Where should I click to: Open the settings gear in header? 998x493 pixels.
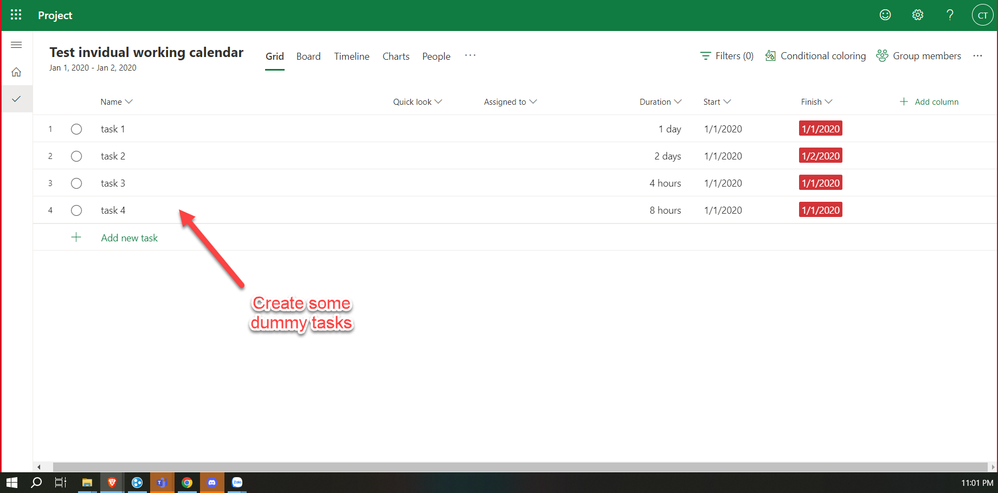(917, 15)
